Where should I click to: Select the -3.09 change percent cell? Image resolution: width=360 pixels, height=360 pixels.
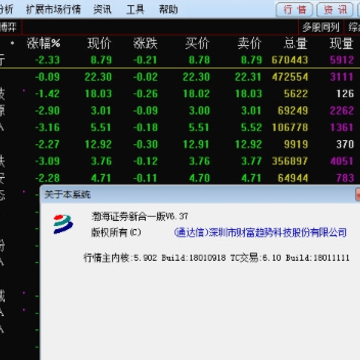coord(47,161)
